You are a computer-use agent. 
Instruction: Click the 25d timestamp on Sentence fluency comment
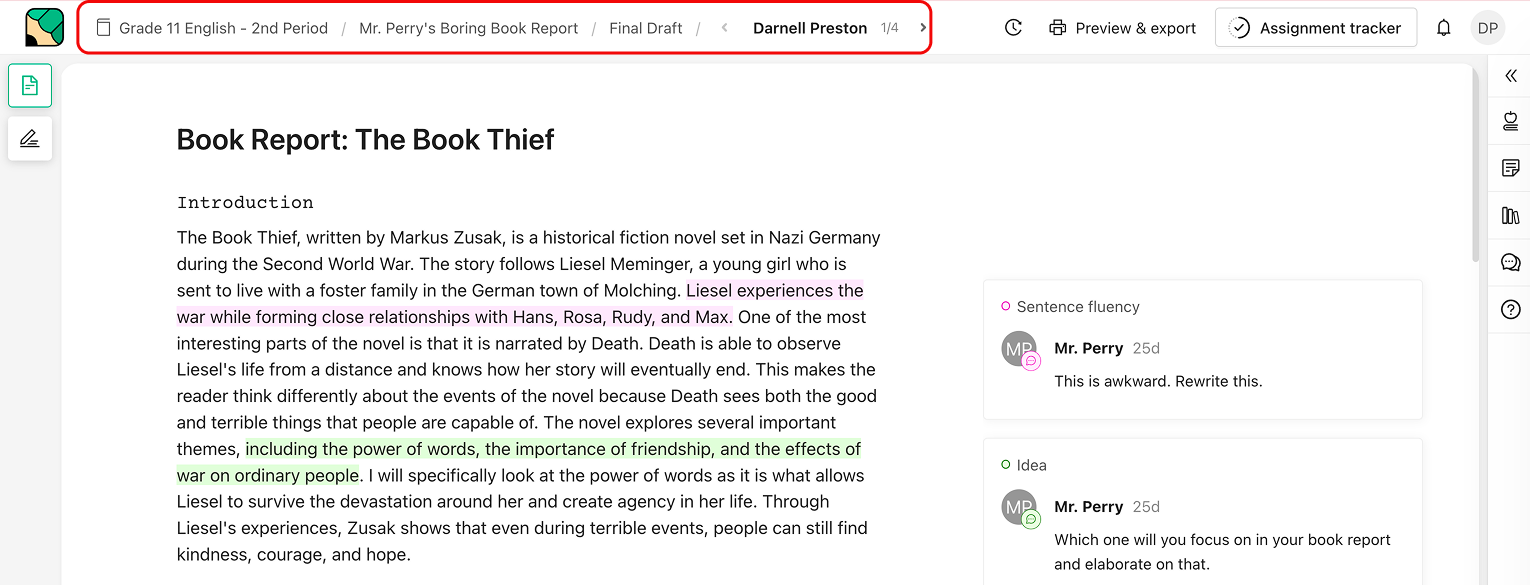click(x=1146, y=348)
